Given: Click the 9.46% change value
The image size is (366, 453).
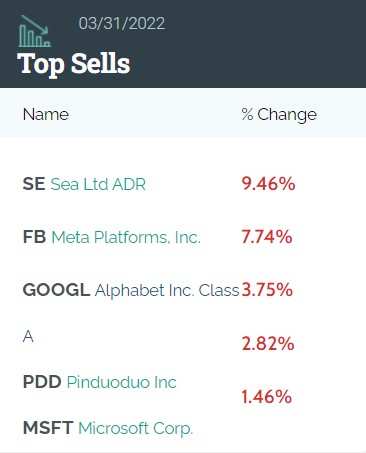Looking at the screenshot, I should [x=268, y=184].
